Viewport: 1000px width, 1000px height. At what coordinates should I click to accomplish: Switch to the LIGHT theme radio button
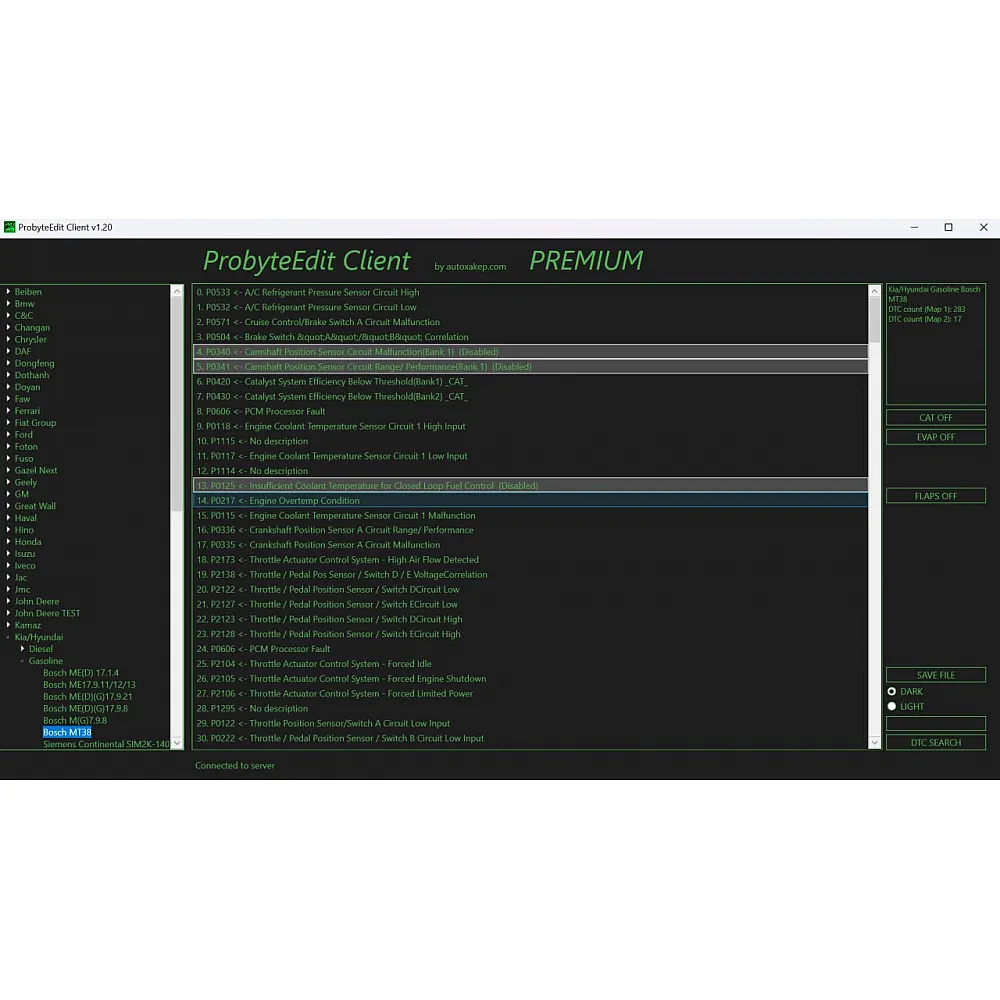coord(892,706)
